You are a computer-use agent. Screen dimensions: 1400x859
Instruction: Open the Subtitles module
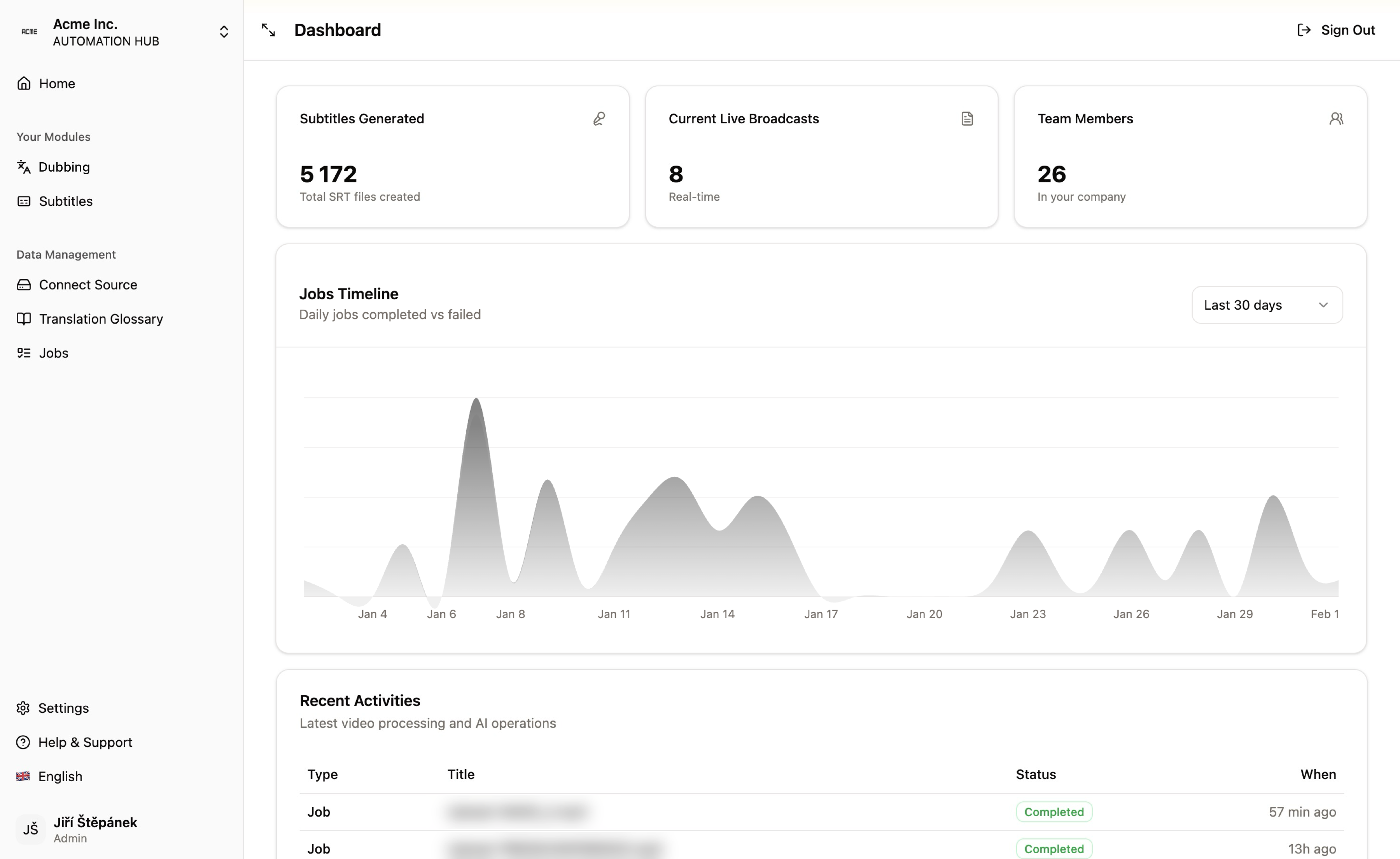[65, 201]
